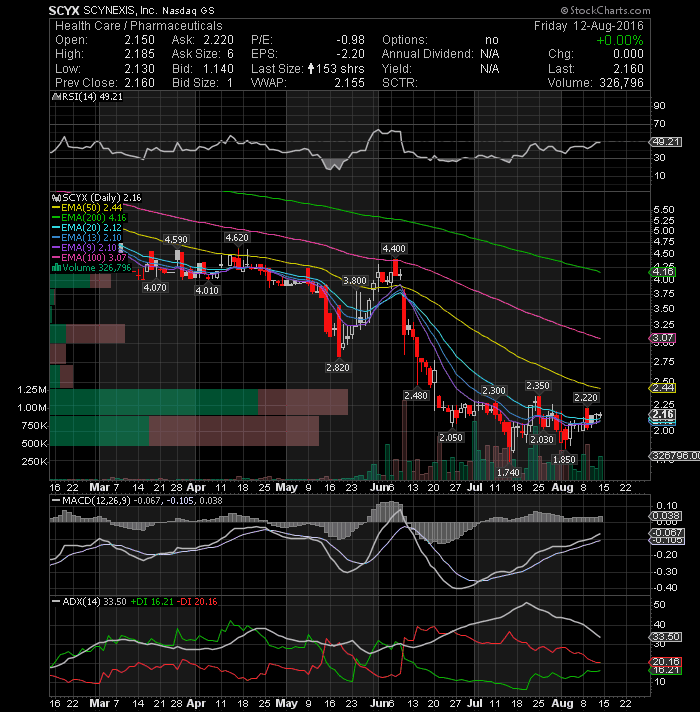Image resolution: width=700 pixels, height=712 pixels.
Task: Click the yellow 2.44 EMA tag on the price axis
Action: [x=663, y=388]
